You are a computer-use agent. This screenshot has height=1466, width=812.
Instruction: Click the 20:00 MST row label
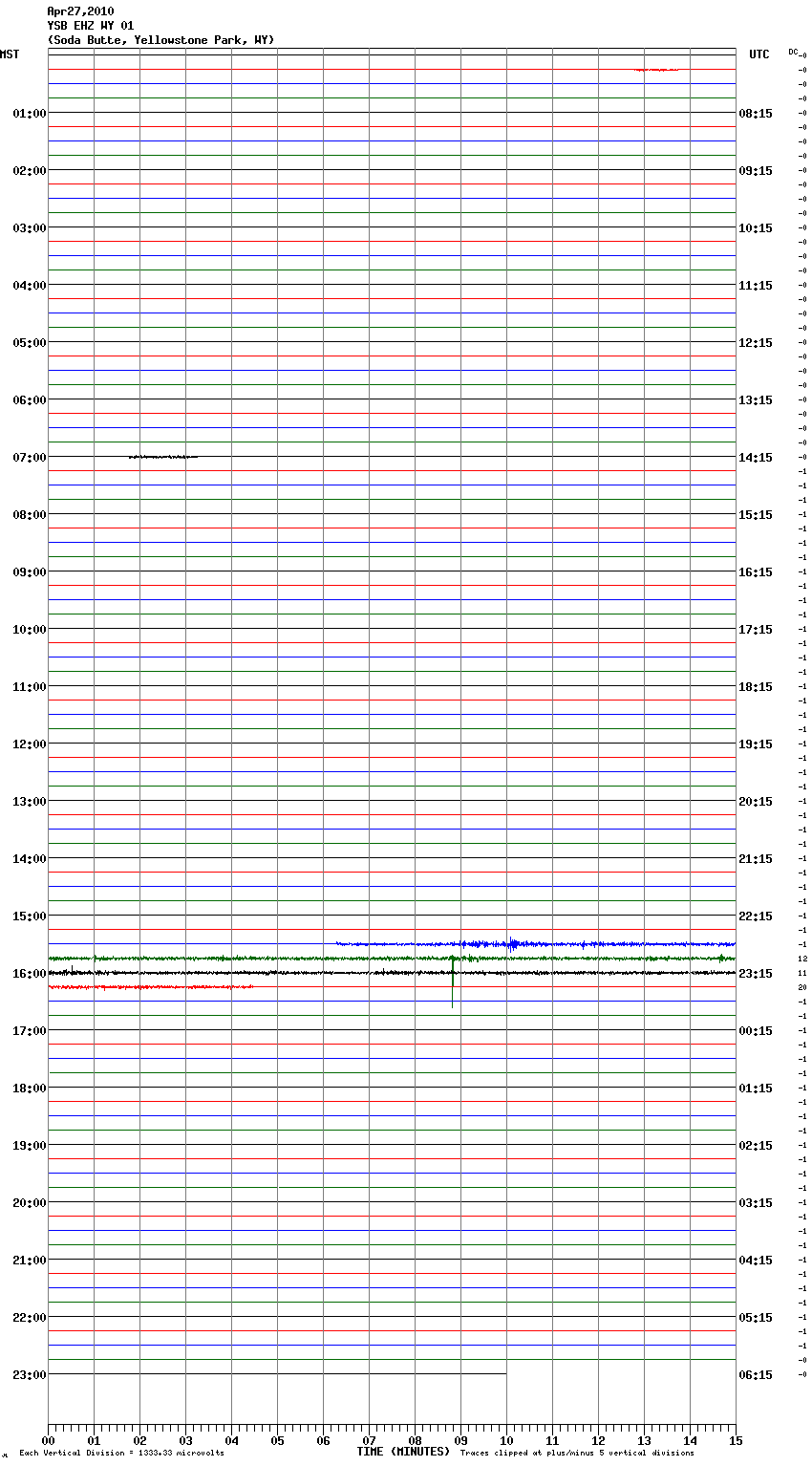[x=30, y=1203]
